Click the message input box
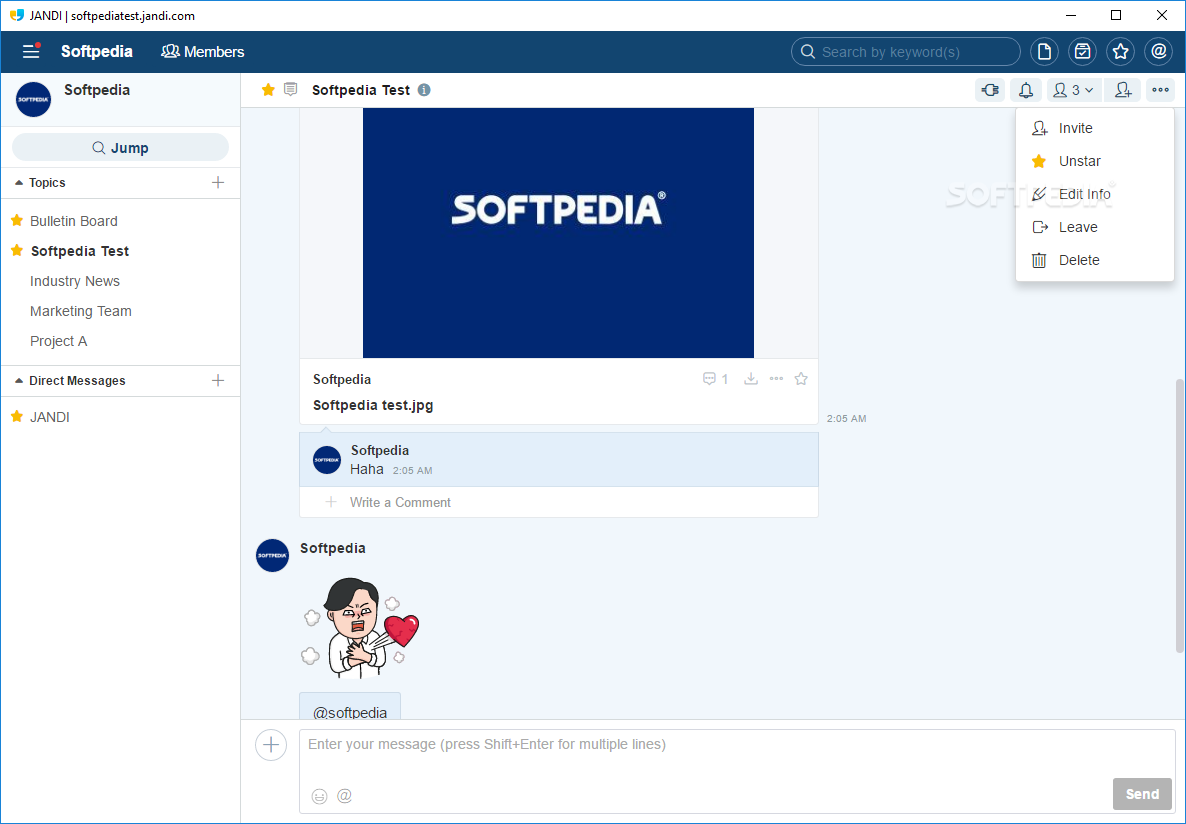1186x824 pixels. [737, 771]
